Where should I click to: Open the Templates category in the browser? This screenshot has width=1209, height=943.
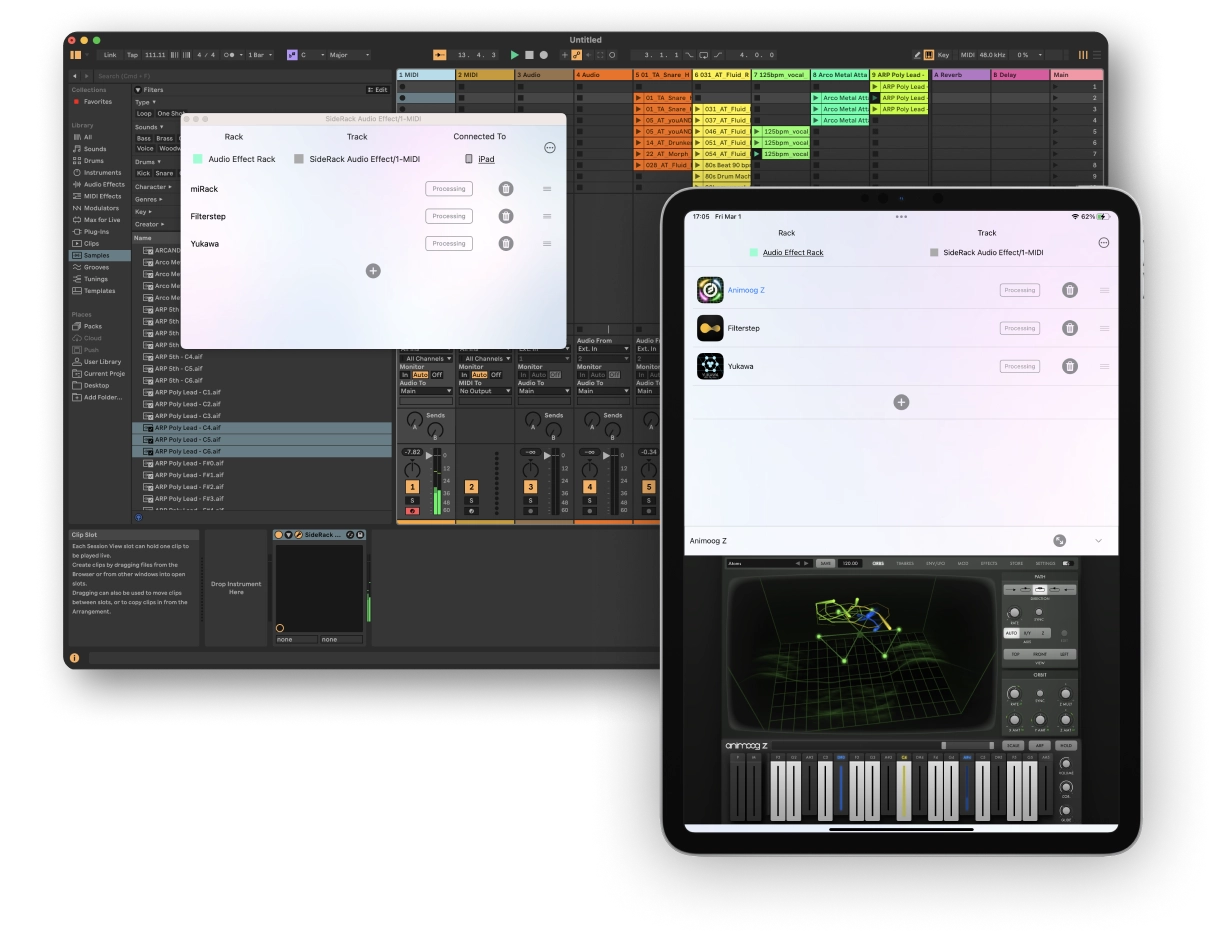[x=99, y=291]
